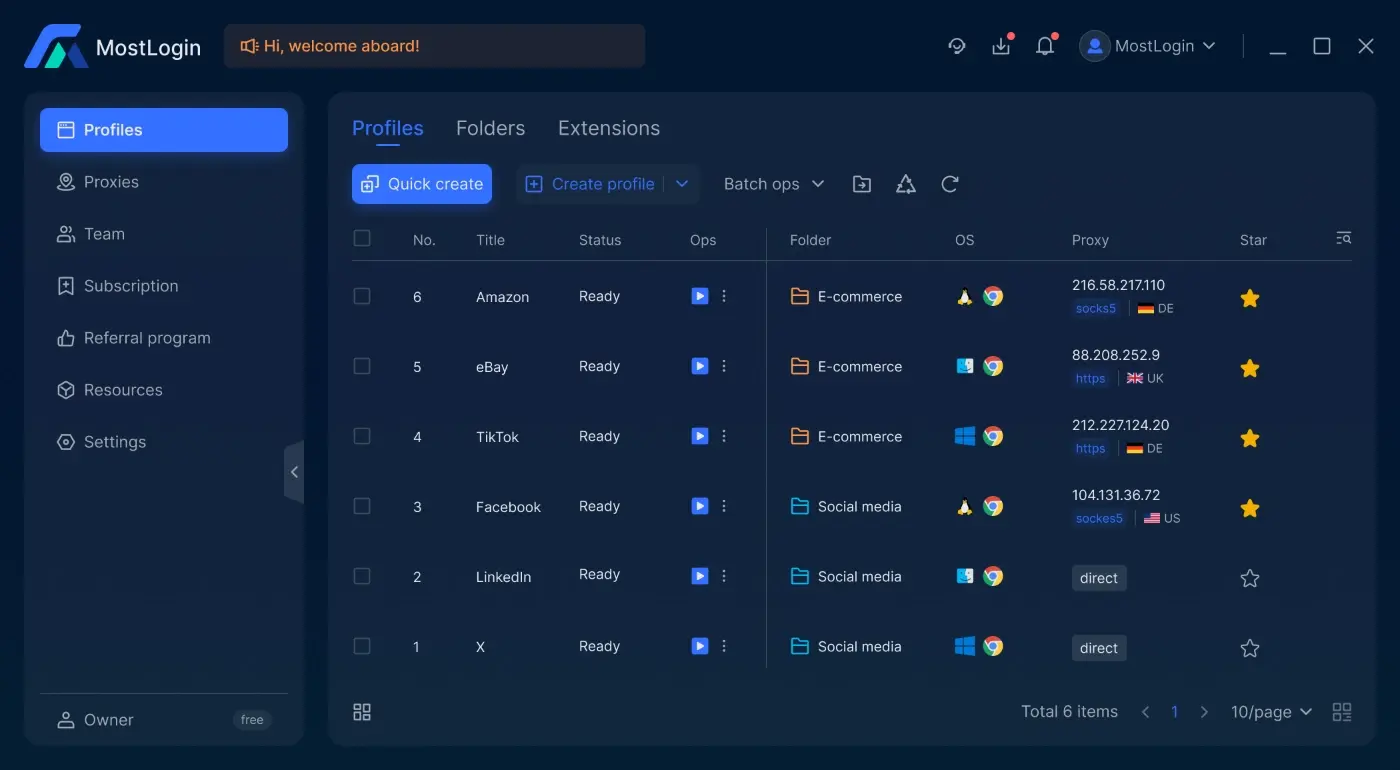This screenshot has width=1400, height=770.
Task: Click proxy IP 216.58.217.110
Action: coord(1118,285)
